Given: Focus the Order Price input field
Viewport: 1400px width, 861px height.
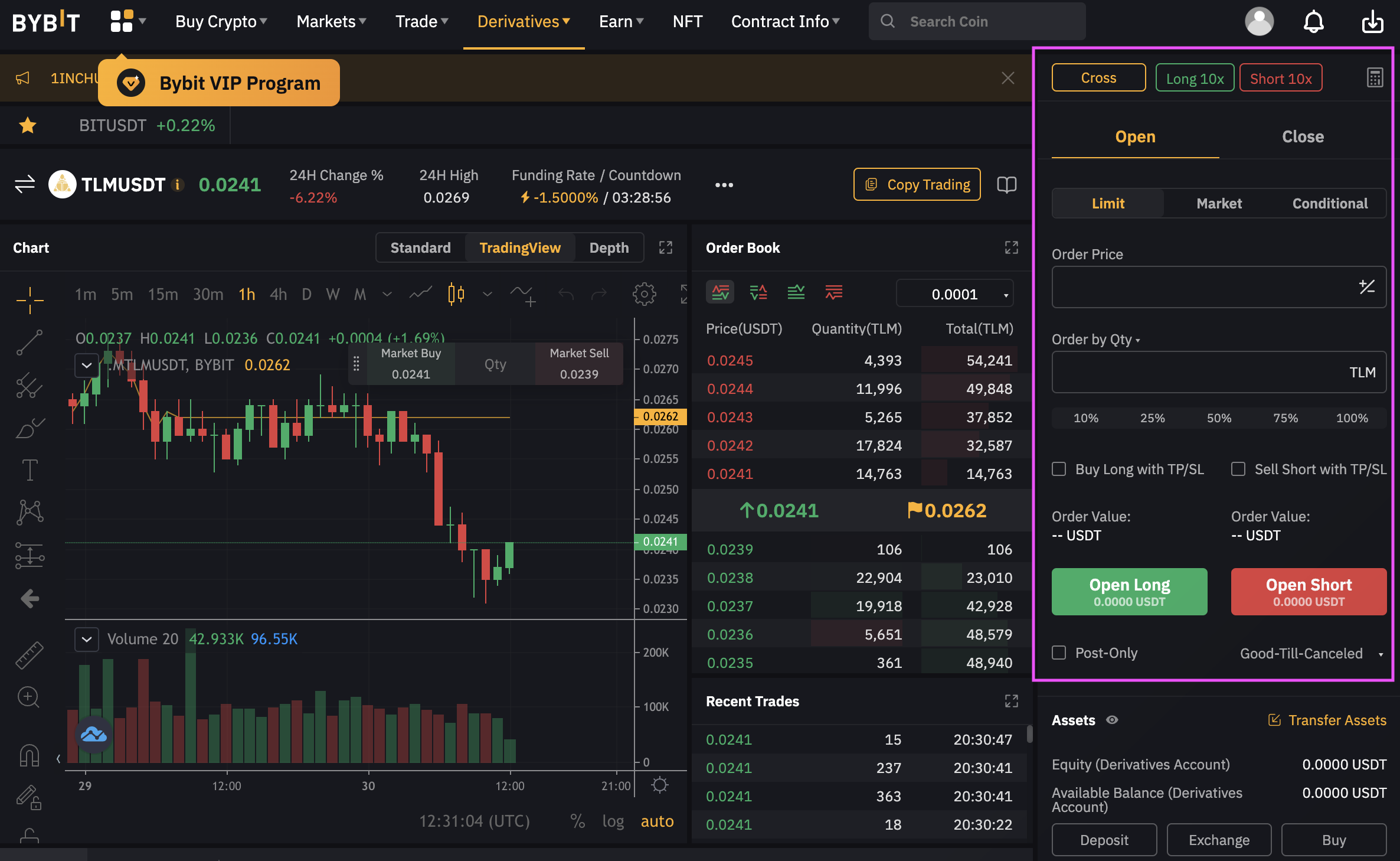Looking at the screenshot, I should point(1219,287).
